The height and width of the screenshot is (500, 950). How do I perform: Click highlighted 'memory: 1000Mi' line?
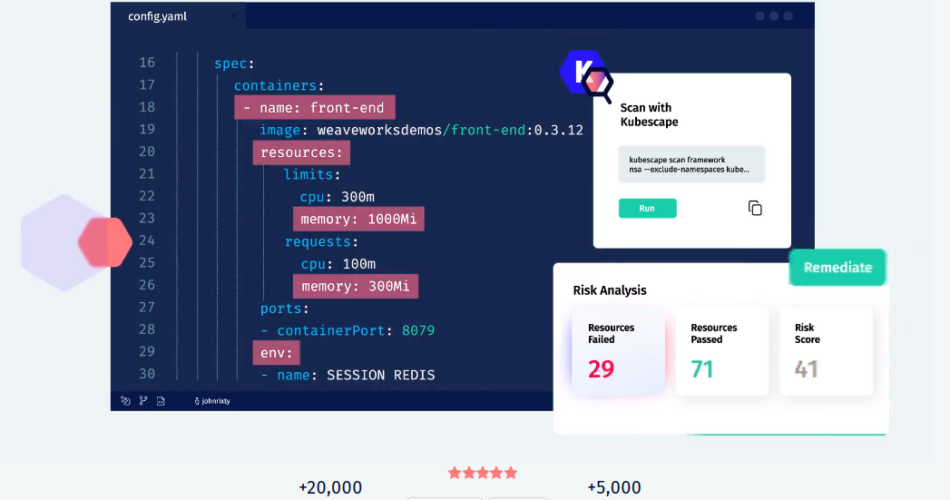coord(358,219)
